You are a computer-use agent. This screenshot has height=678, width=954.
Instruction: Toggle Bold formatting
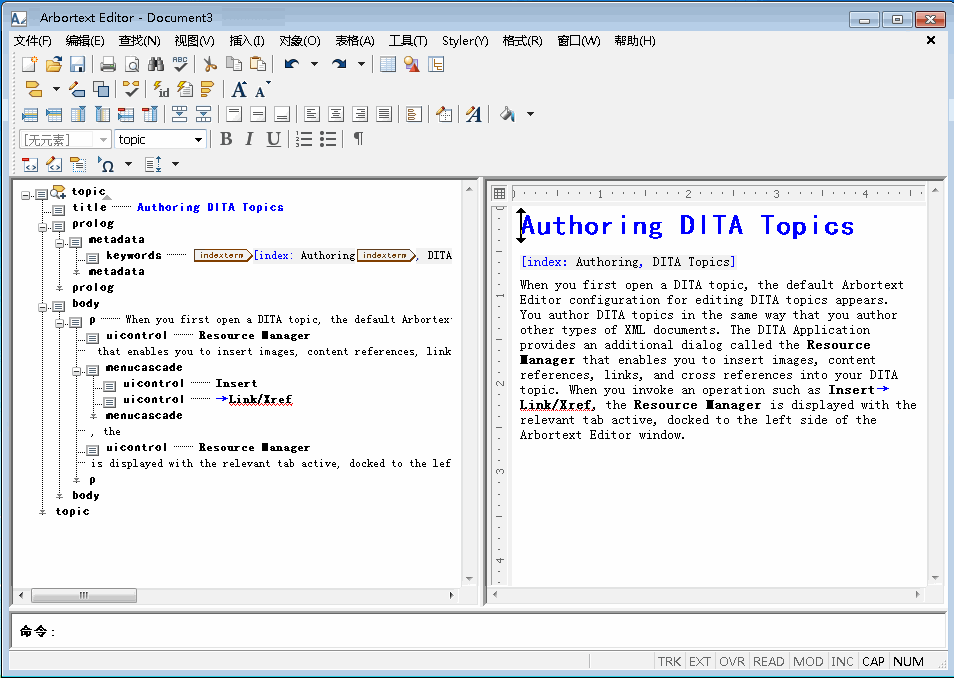pyautogui.click(x=226, y=139)
